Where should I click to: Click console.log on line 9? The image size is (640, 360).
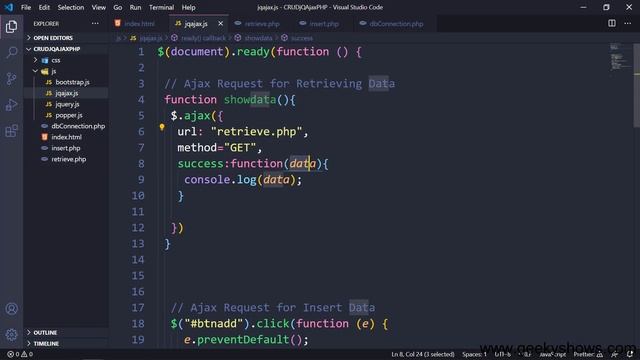pos(220,180)
